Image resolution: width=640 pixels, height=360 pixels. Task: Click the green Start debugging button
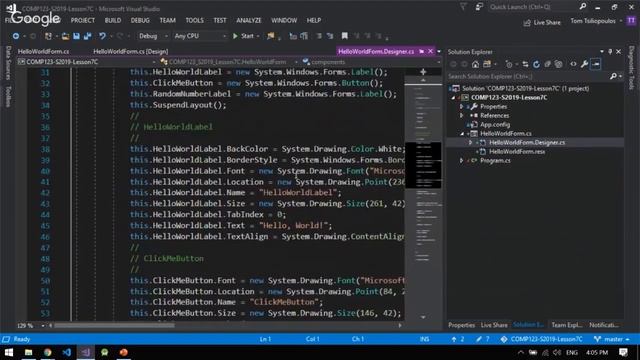(244, 36)
